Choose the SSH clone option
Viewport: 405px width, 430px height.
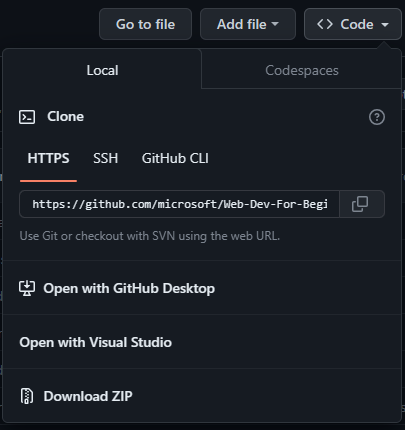[x=105, y=158]
